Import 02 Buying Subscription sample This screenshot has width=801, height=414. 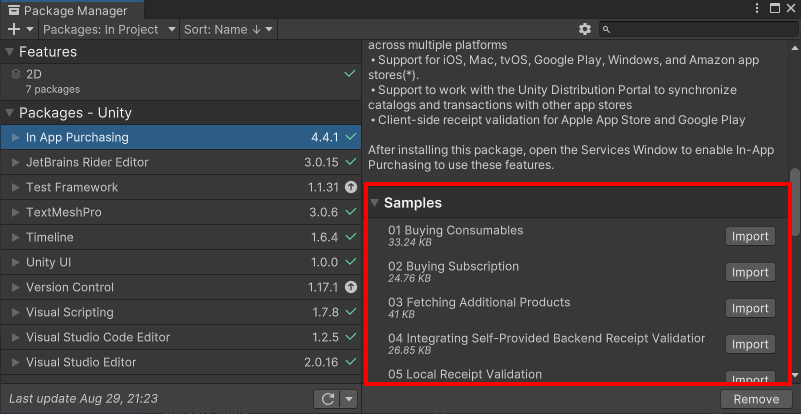(x=750, y=272)
